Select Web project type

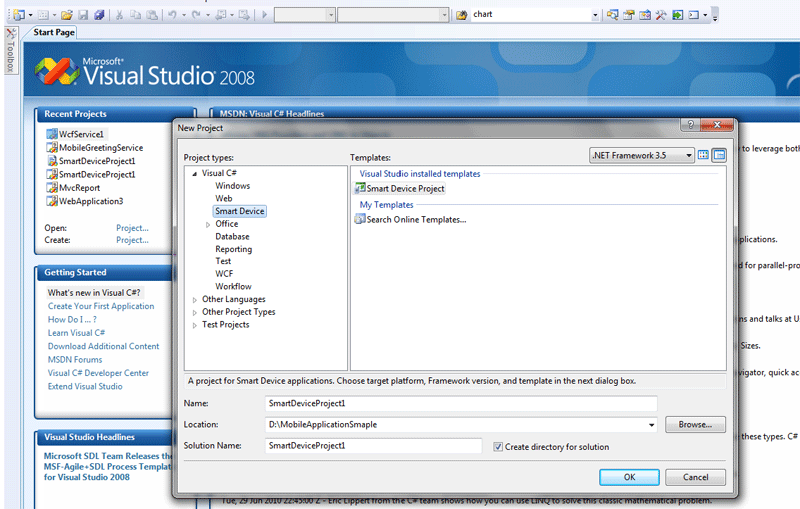[223, 198]
